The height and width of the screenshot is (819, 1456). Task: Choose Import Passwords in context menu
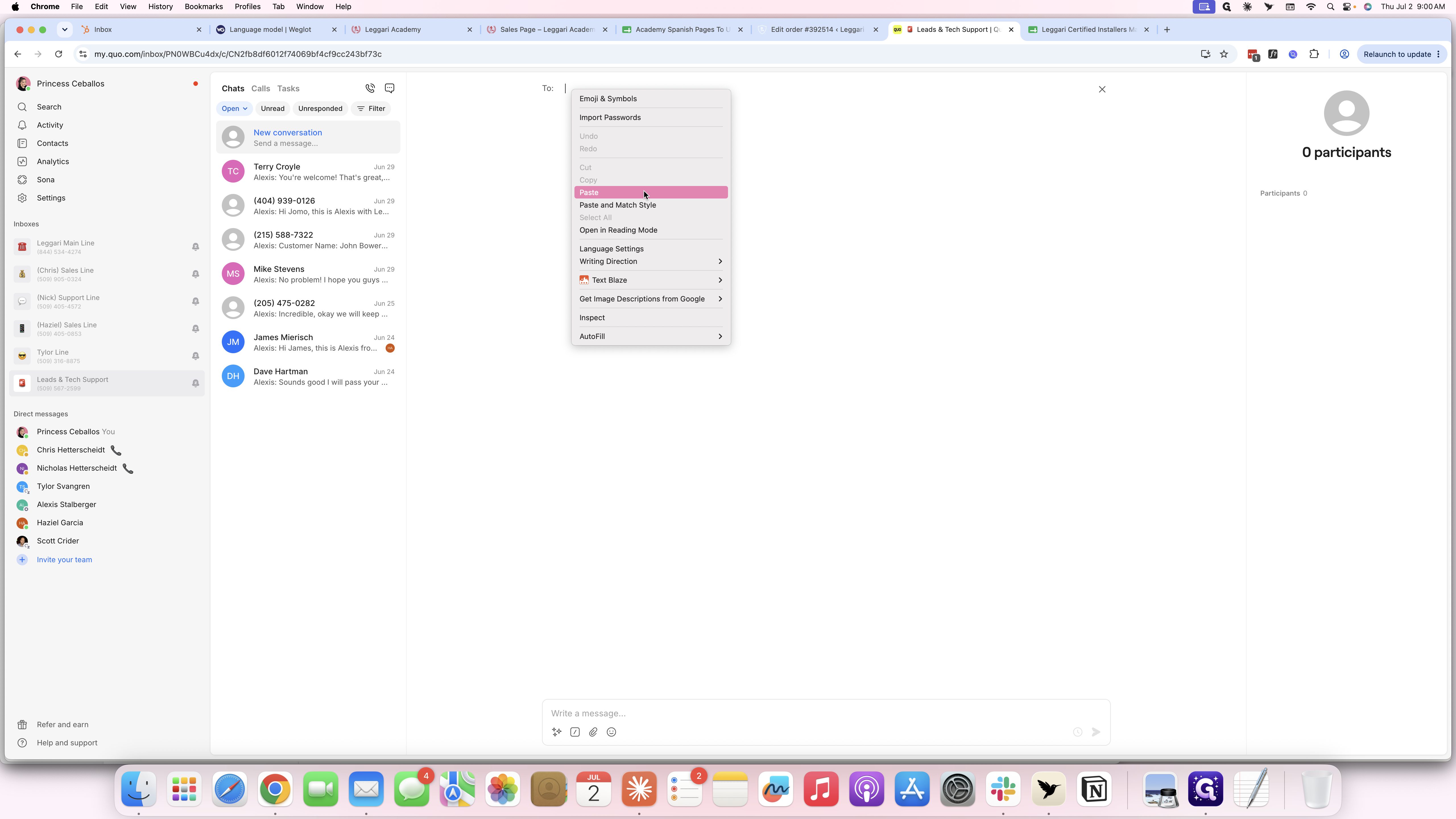click(x=651, y=117)
